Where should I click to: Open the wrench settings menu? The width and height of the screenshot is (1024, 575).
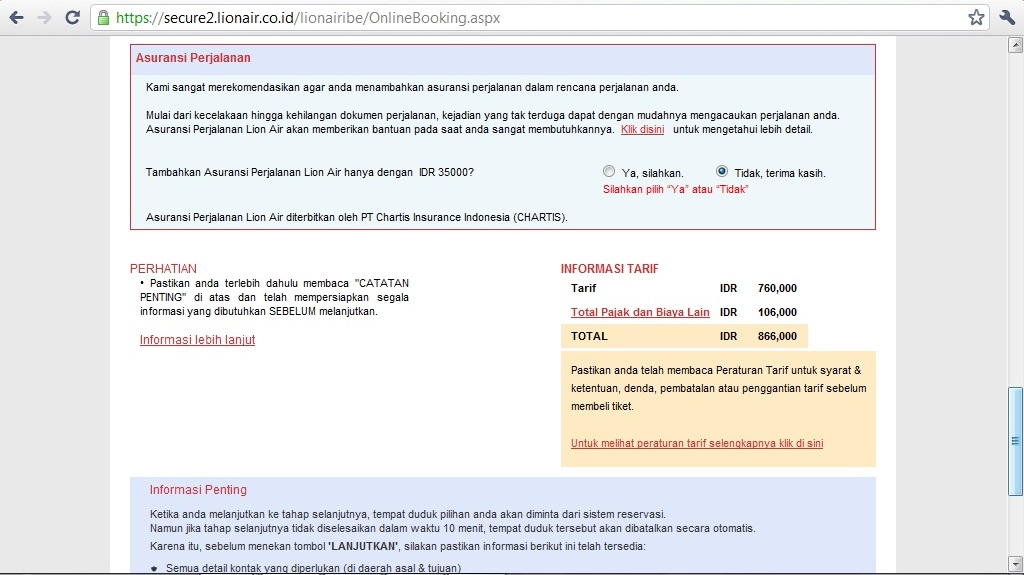coord(1007,18)
